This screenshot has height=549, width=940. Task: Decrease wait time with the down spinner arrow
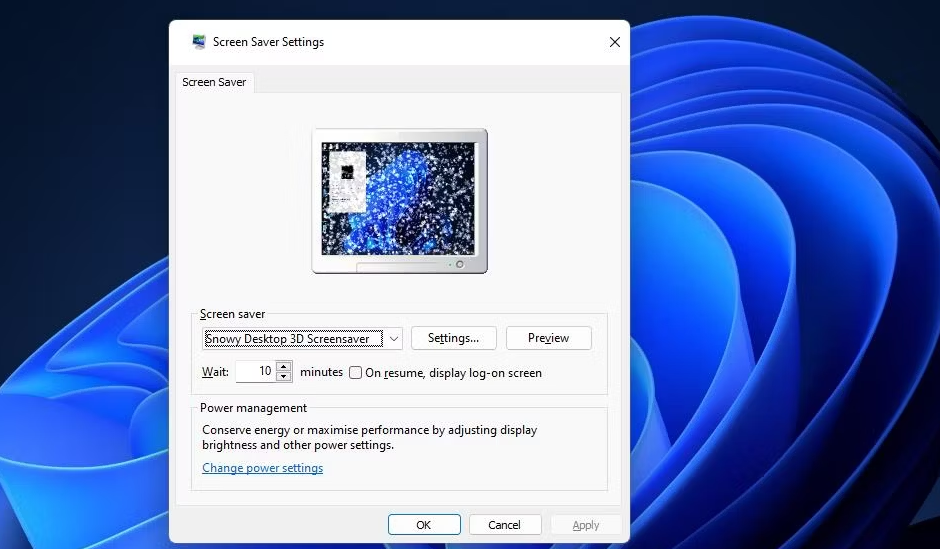[x=284, y=377]
